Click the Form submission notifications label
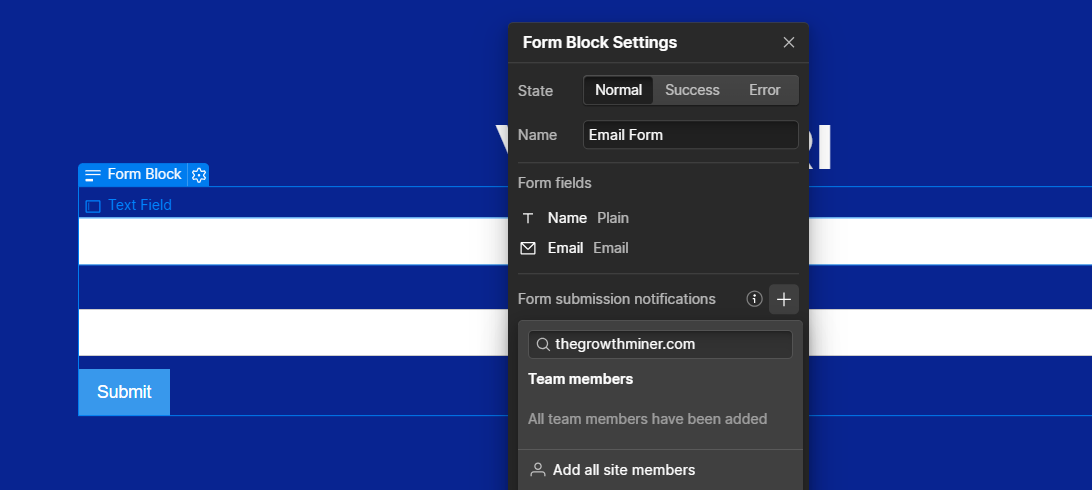This screenshot has height=490, width=1092. tap(616, 299)
